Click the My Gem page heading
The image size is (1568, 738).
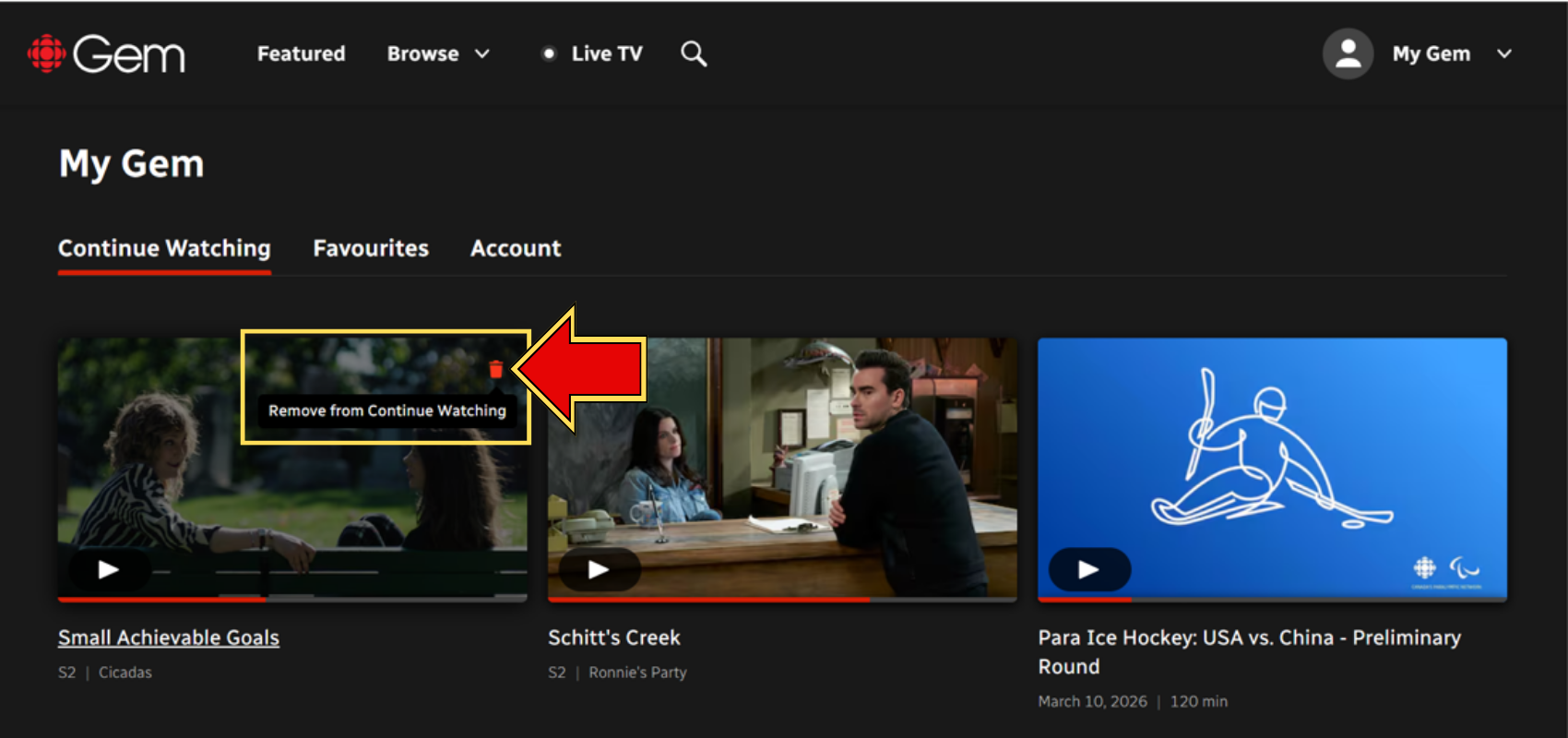click(x=131, y=164)
